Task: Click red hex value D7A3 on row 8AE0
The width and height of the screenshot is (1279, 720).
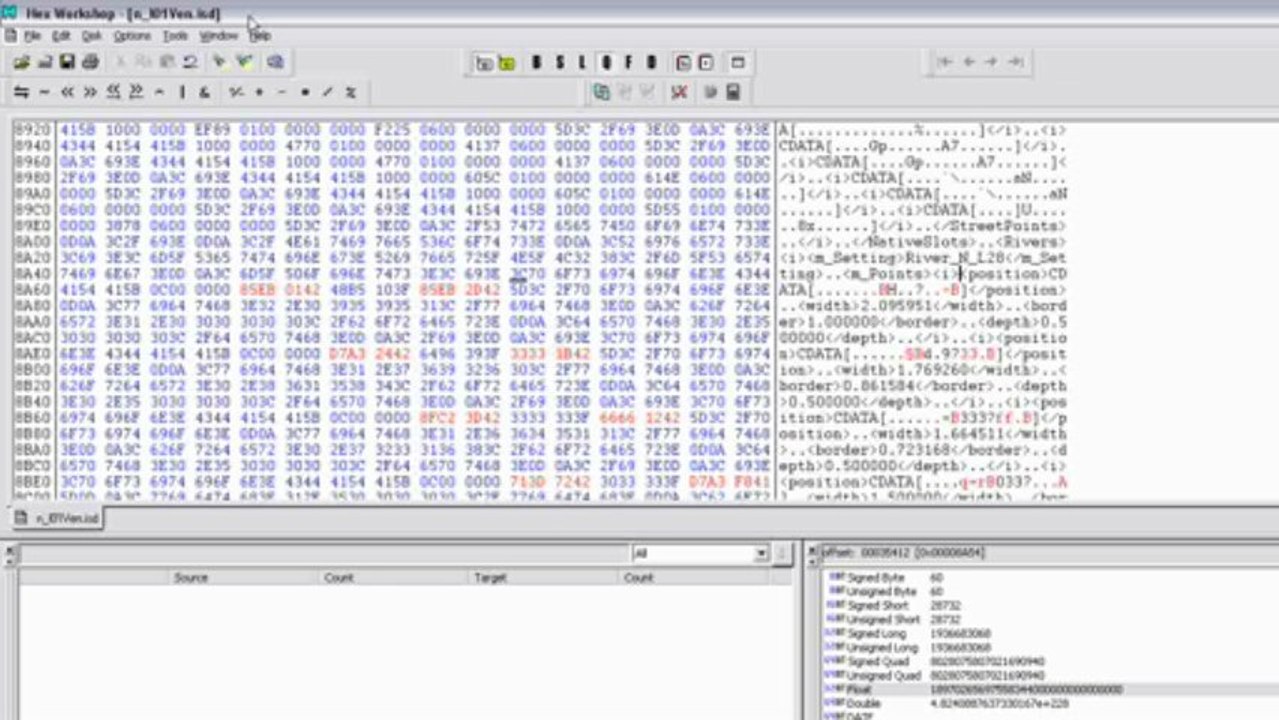Action: 345,354
